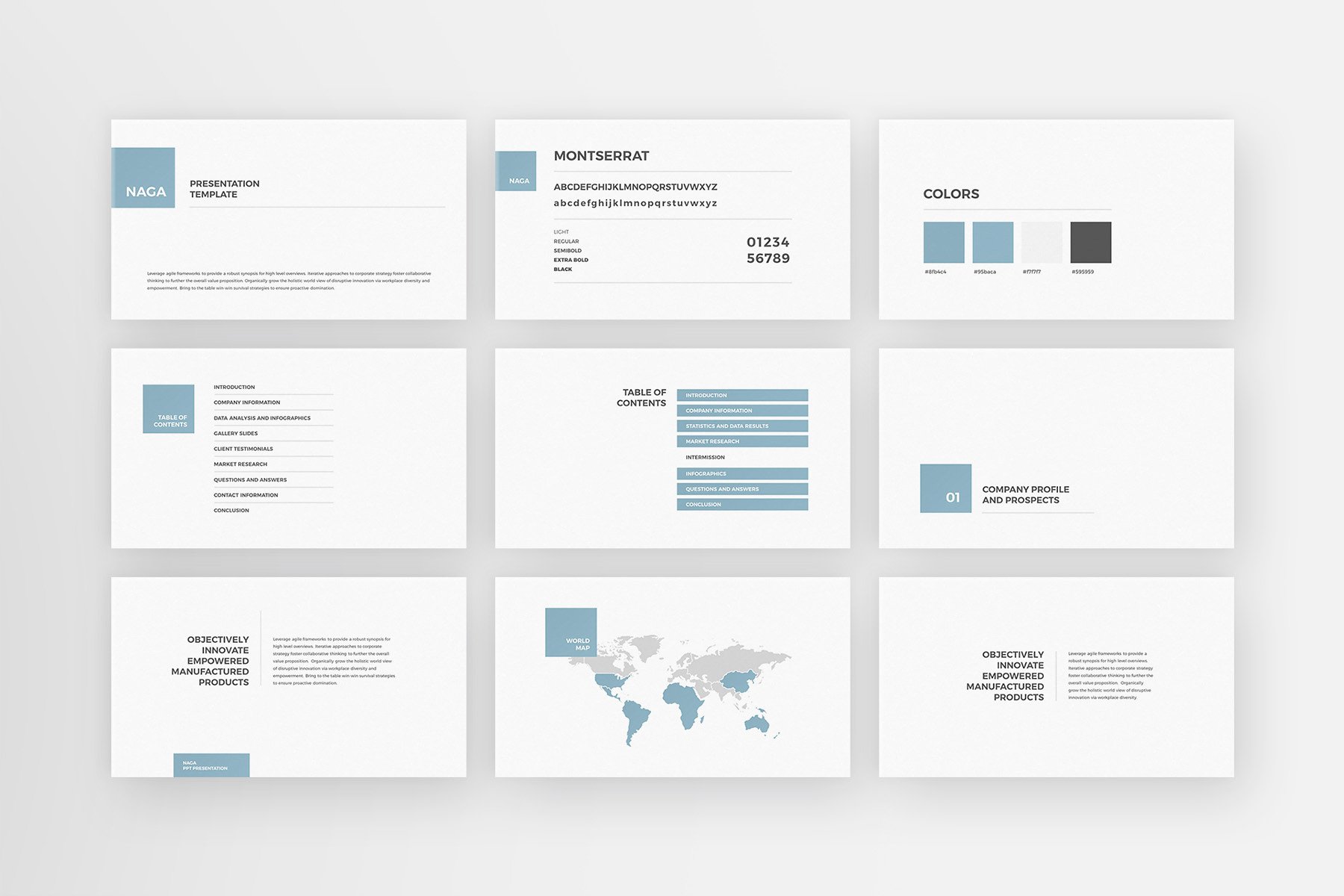Click 'DATA ANALYSIS AND INFOGRAPHICS' entry
The height and width of the screenshot is (896, 1344).
click(262, 418)
